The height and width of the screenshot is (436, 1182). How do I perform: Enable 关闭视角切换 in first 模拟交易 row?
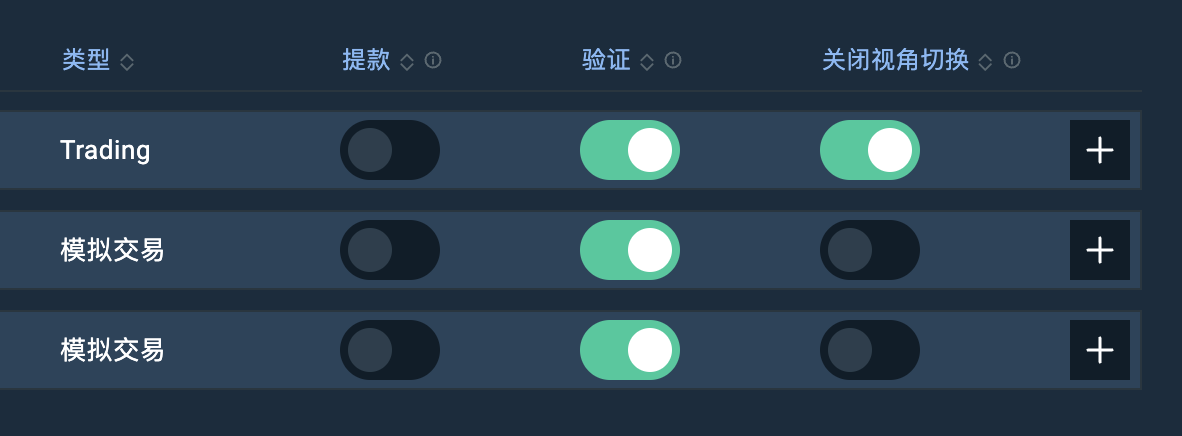tap(870, 250)
